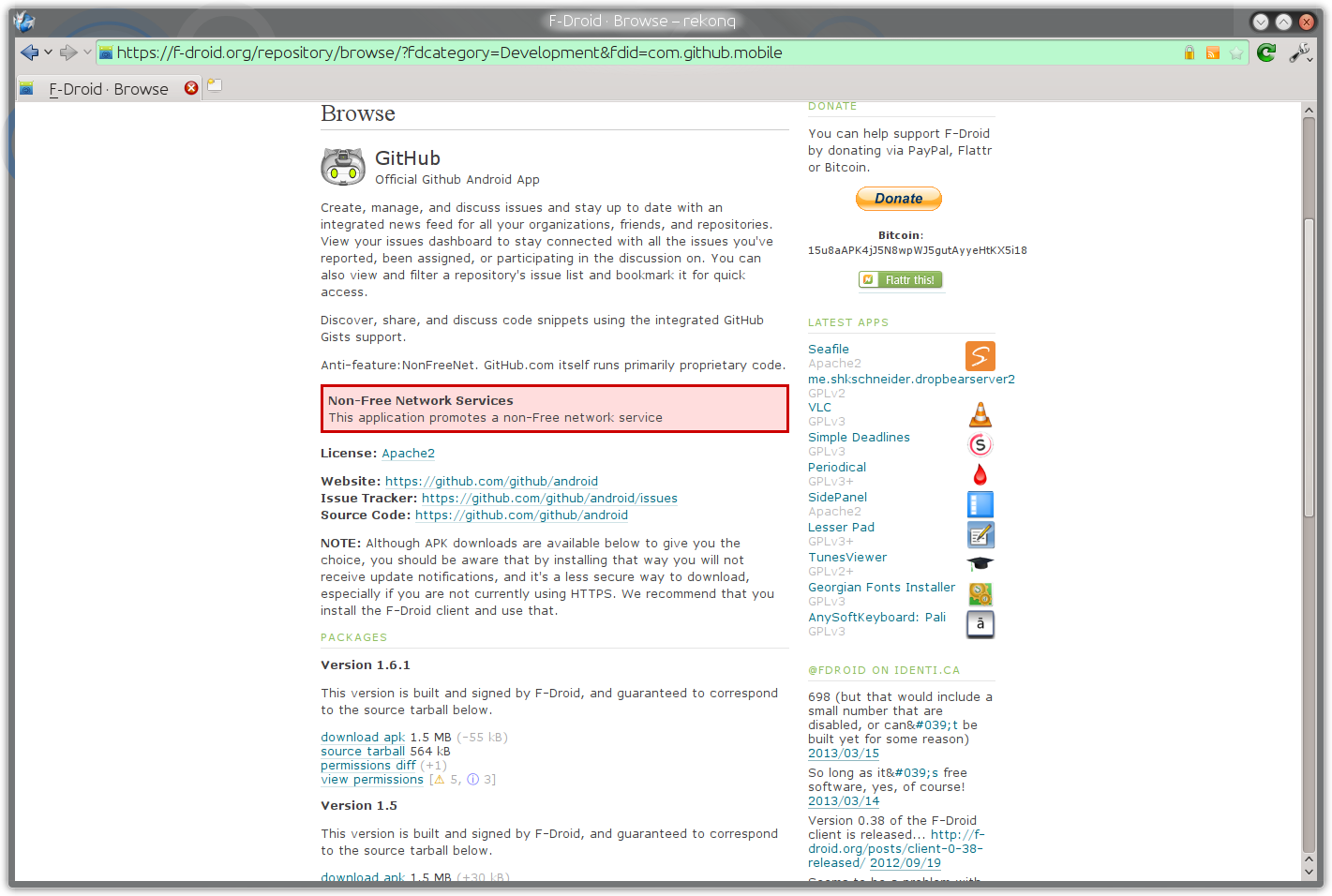Image resolution: width=1332 pixels, height=896 pixels.
Task: Click the RSS feed icon
Action: (x=1213, y=53)
